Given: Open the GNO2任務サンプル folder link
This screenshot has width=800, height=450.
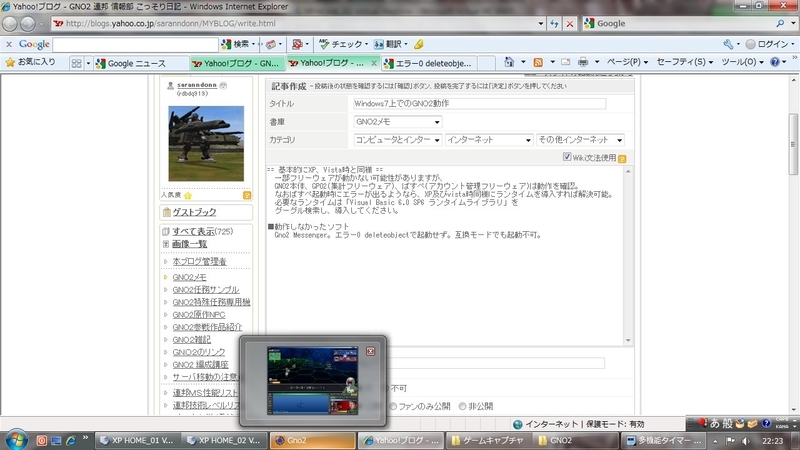Looking at the screenshot, I should click(206, 289).
